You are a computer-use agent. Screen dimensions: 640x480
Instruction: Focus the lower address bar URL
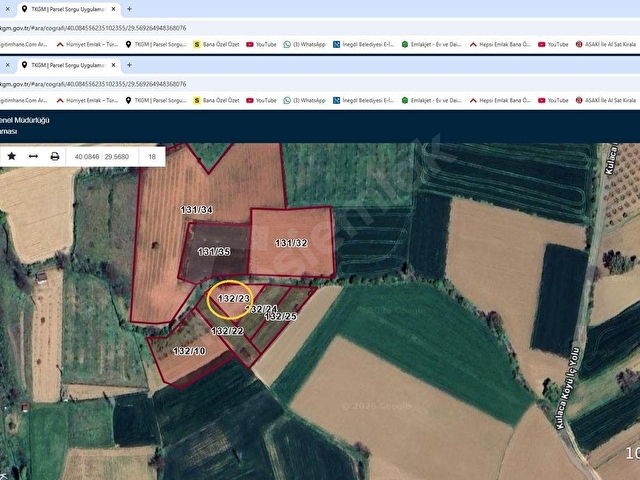pyautogui.click(x=93, y=84)
